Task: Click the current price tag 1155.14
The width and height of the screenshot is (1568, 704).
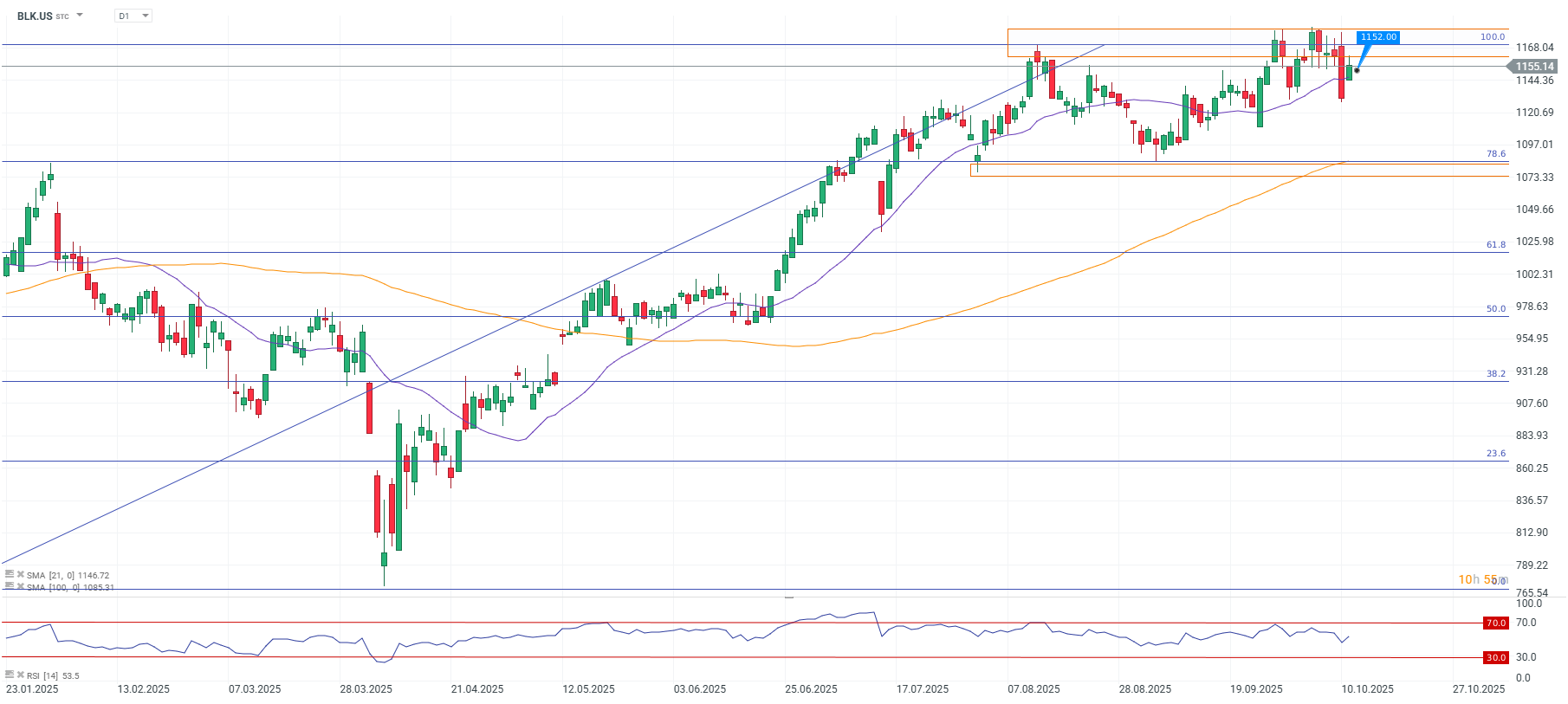Action: [1534, 67]
